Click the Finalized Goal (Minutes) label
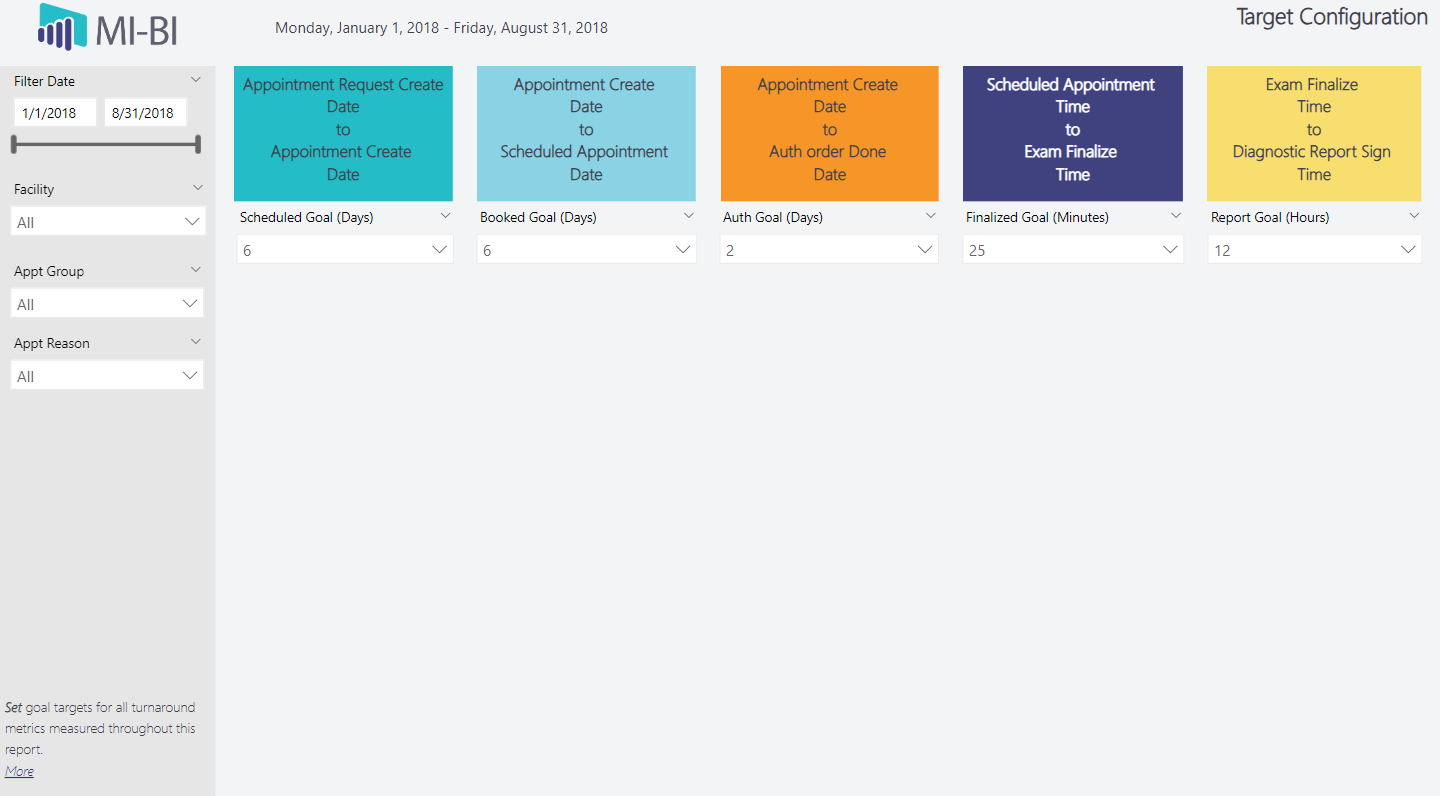Viewport: 1440px width, 796px height. [1037, 217]
